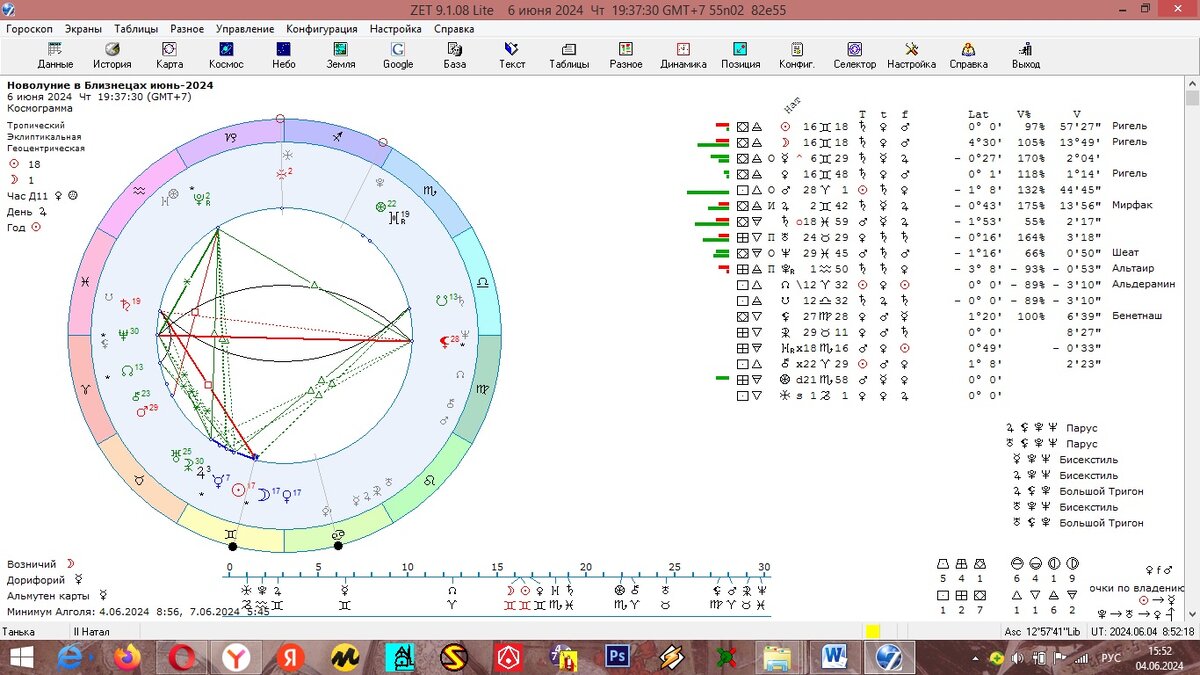This screenshot has height=675, width=1200.
Task: Open the Настройка tools icon
Action: (x=912, y=55)
